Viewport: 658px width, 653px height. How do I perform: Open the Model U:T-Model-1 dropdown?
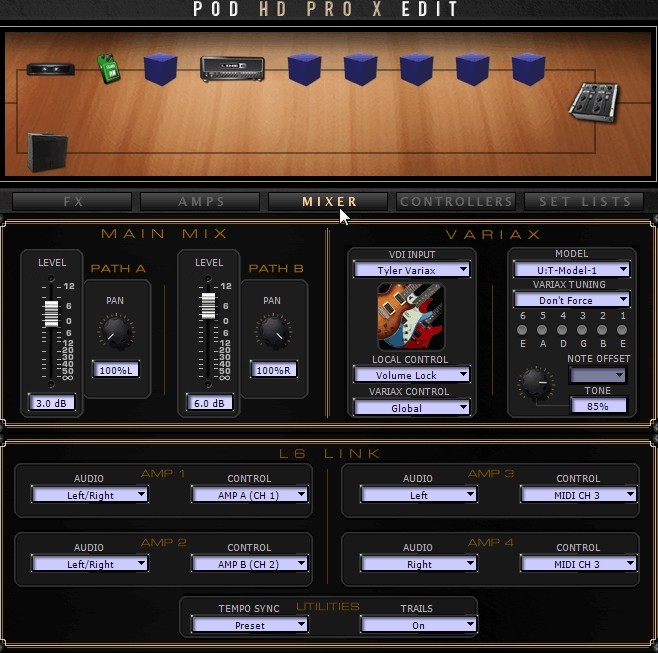(572, 269)
